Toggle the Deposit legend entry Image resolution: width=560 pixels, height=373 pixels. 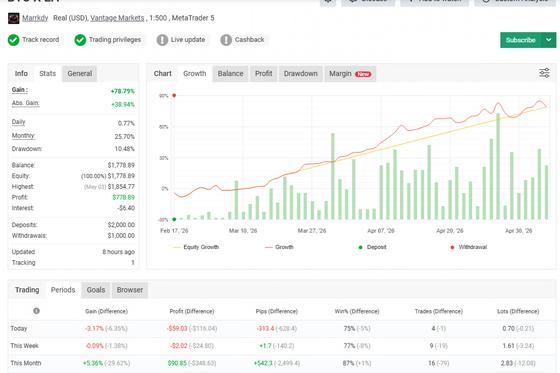click(372, 247)
